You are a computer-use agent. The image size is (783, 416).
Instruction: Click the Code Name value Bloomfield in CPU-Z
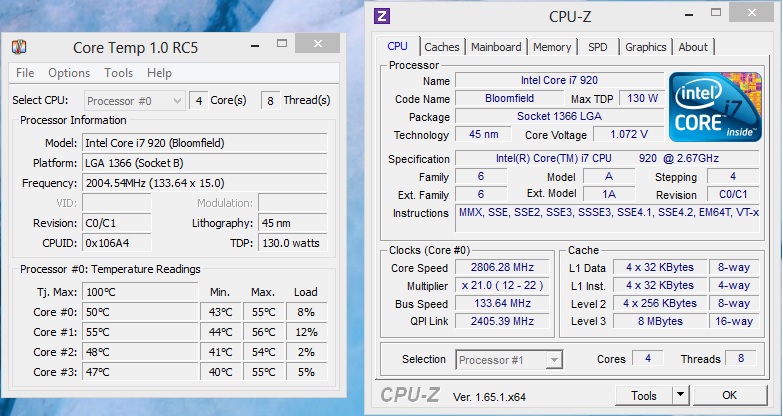pos(509,98)
